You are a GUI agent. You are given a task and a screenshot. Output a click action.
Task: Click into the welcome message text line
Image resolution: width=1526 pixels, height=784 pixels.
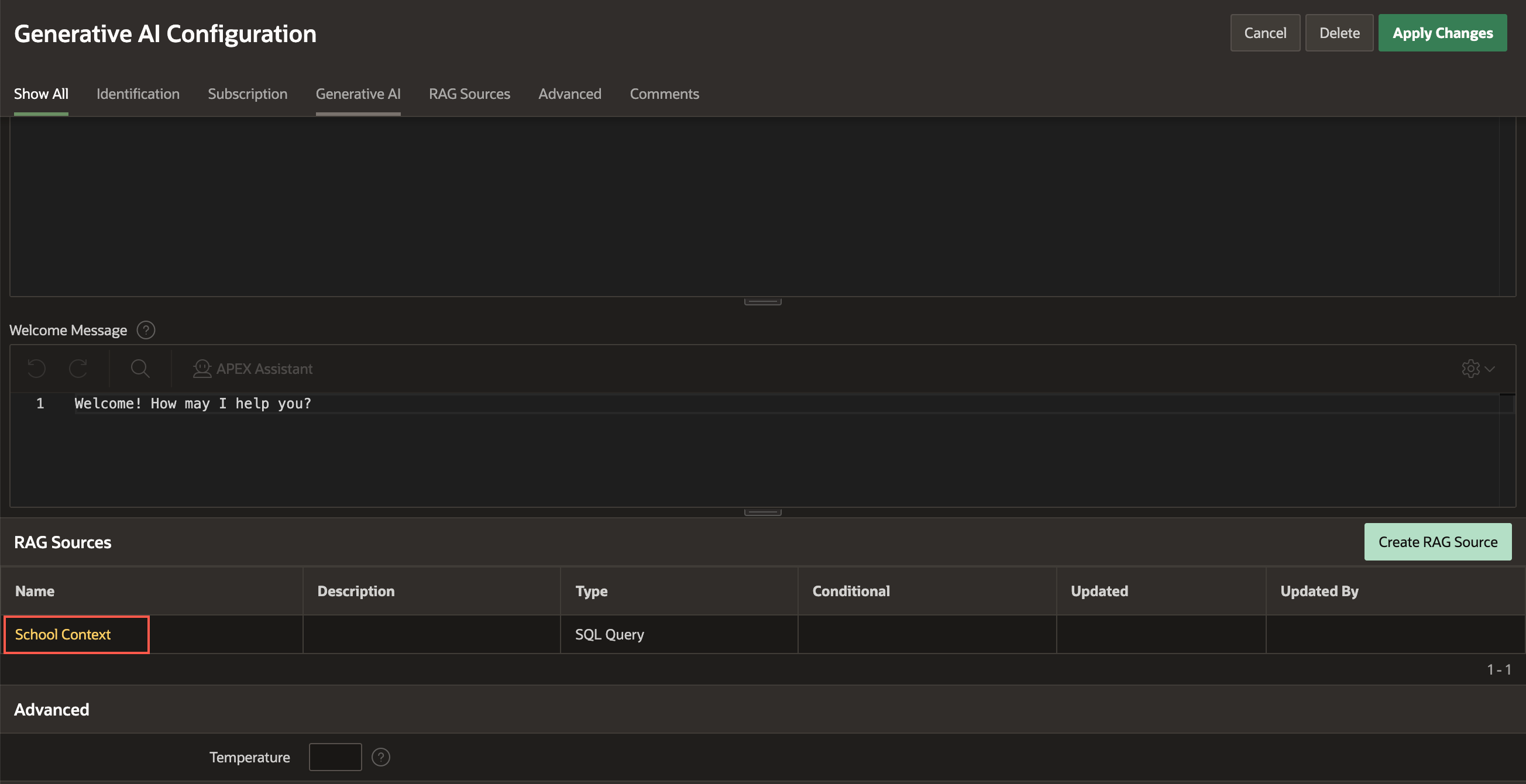pyautogui.click(x=193, y=403)
